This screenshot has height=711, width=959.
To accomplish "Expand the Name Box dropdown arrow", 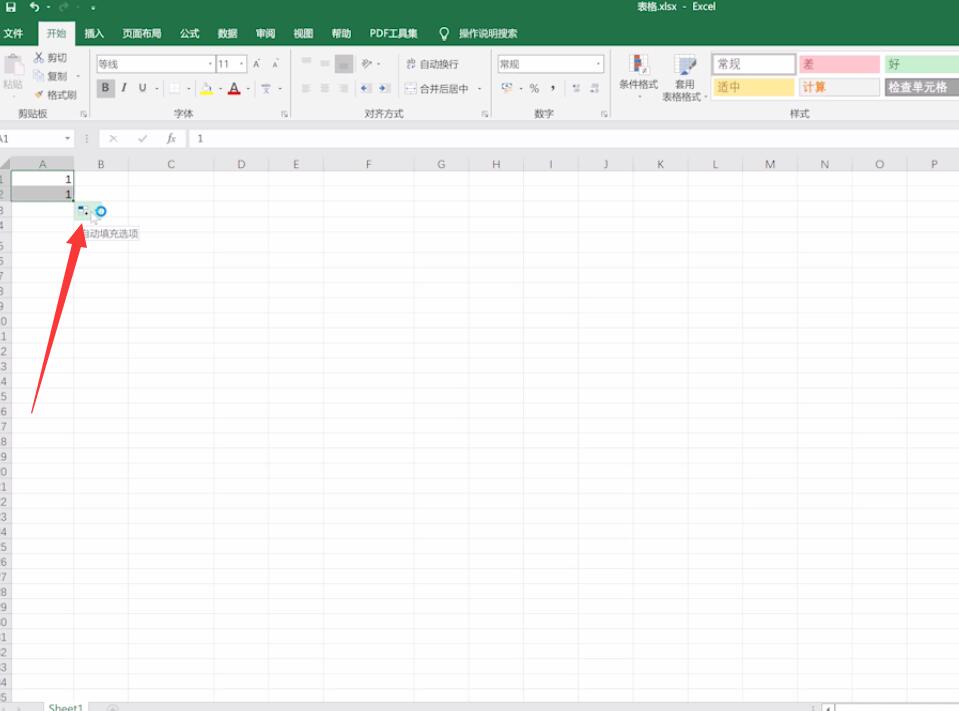I will pyautogui.click(x=67, y=139).
